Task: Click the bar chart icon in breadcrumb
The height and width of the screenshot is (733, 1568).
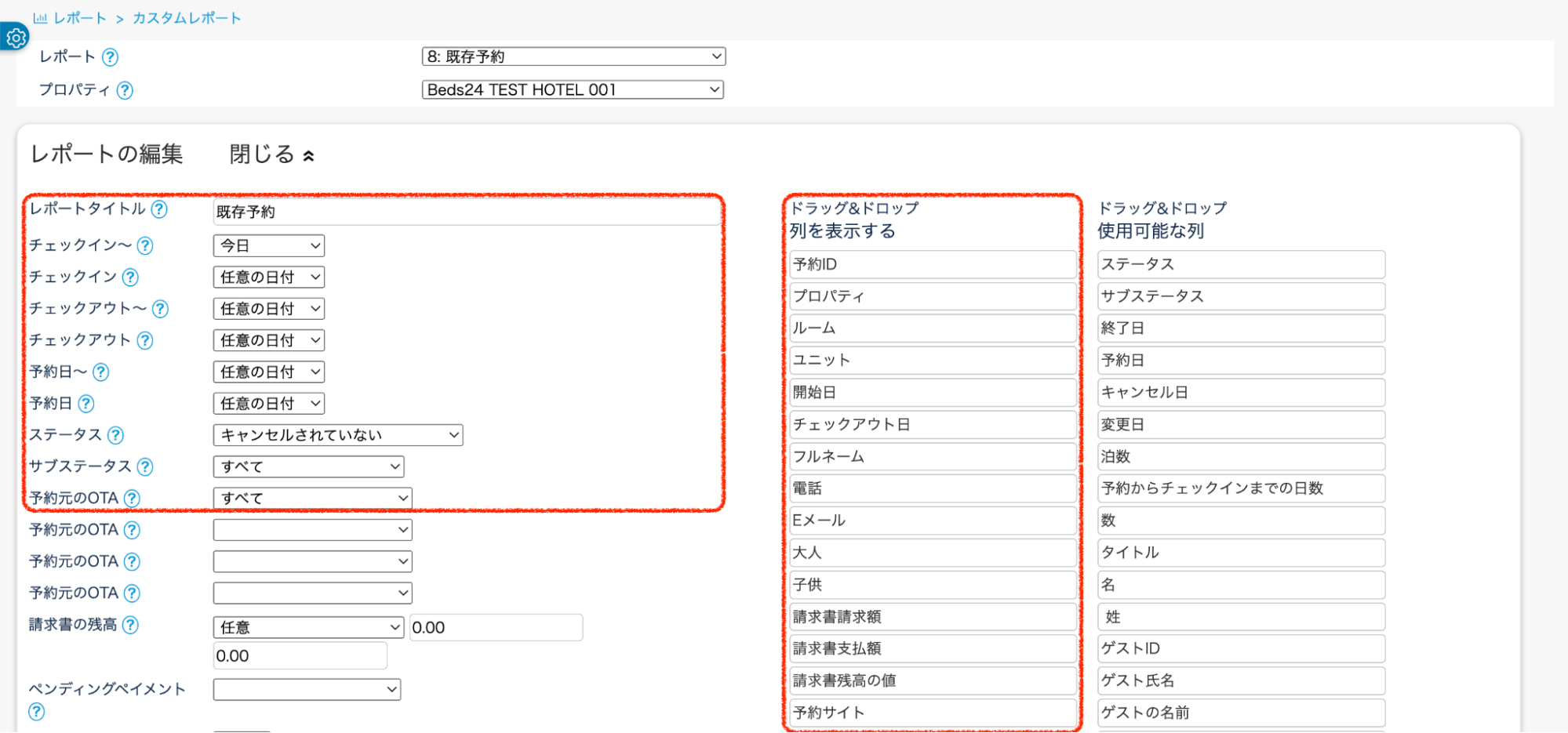Action: [40, 18]
